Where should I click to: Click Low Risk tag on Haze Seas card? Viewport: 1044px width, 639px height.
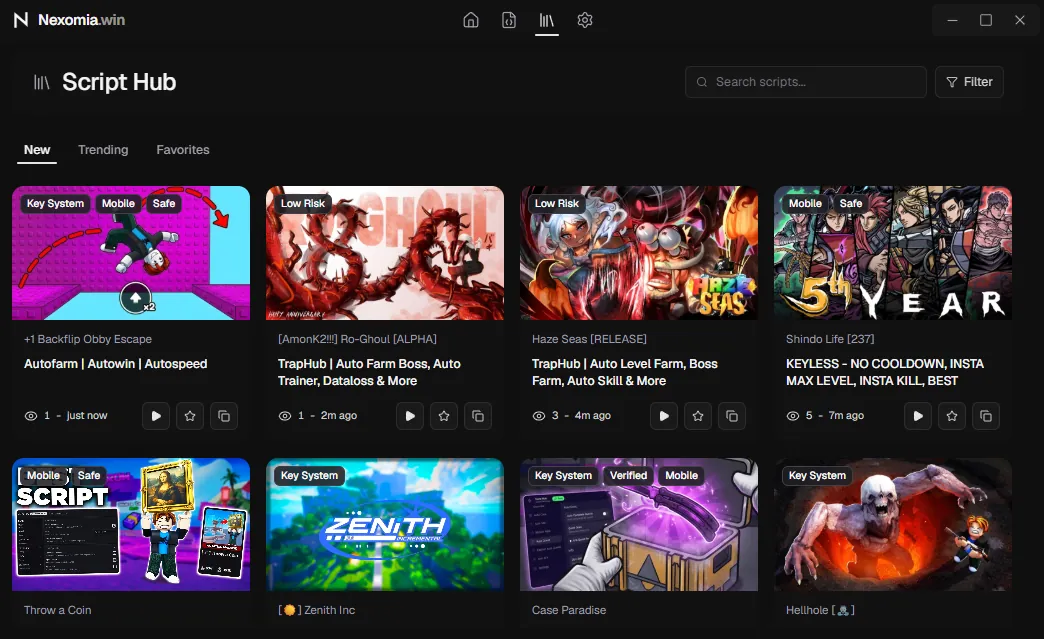coord(557,204)
